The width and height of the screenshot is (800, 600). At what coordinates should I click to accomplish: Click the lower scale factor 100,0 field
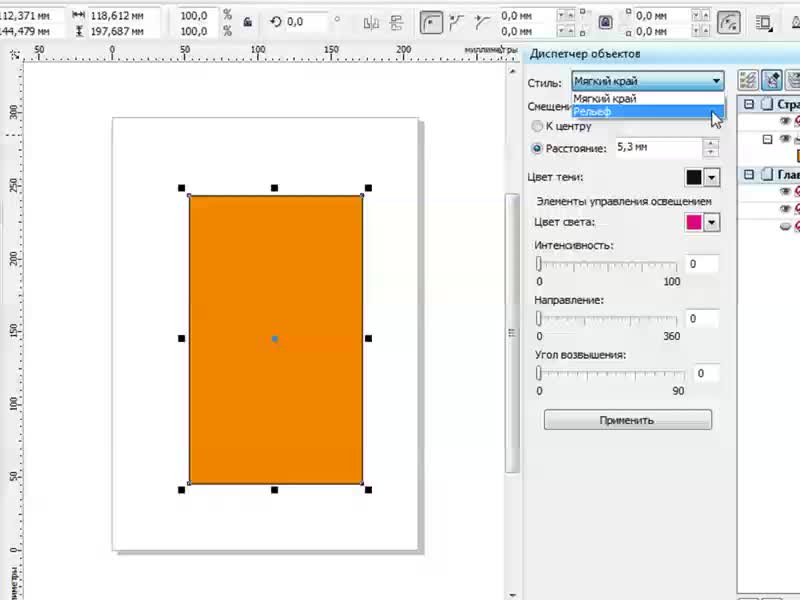pos(197,31)
